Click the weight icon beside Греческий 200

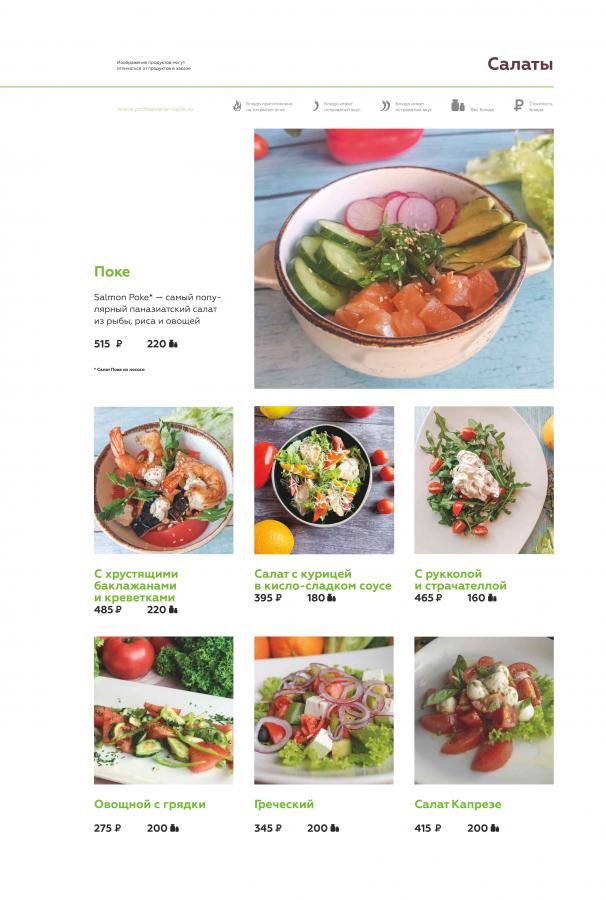coord(334,828)
